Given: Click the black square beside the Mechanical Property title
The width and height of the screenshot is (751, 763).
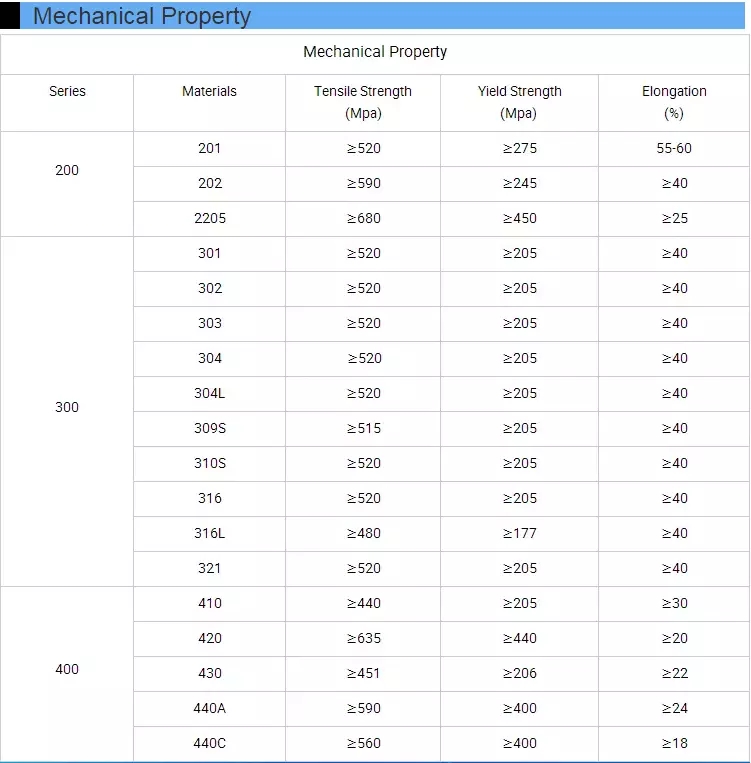Looking at the screenshot, I should [10, 16].
